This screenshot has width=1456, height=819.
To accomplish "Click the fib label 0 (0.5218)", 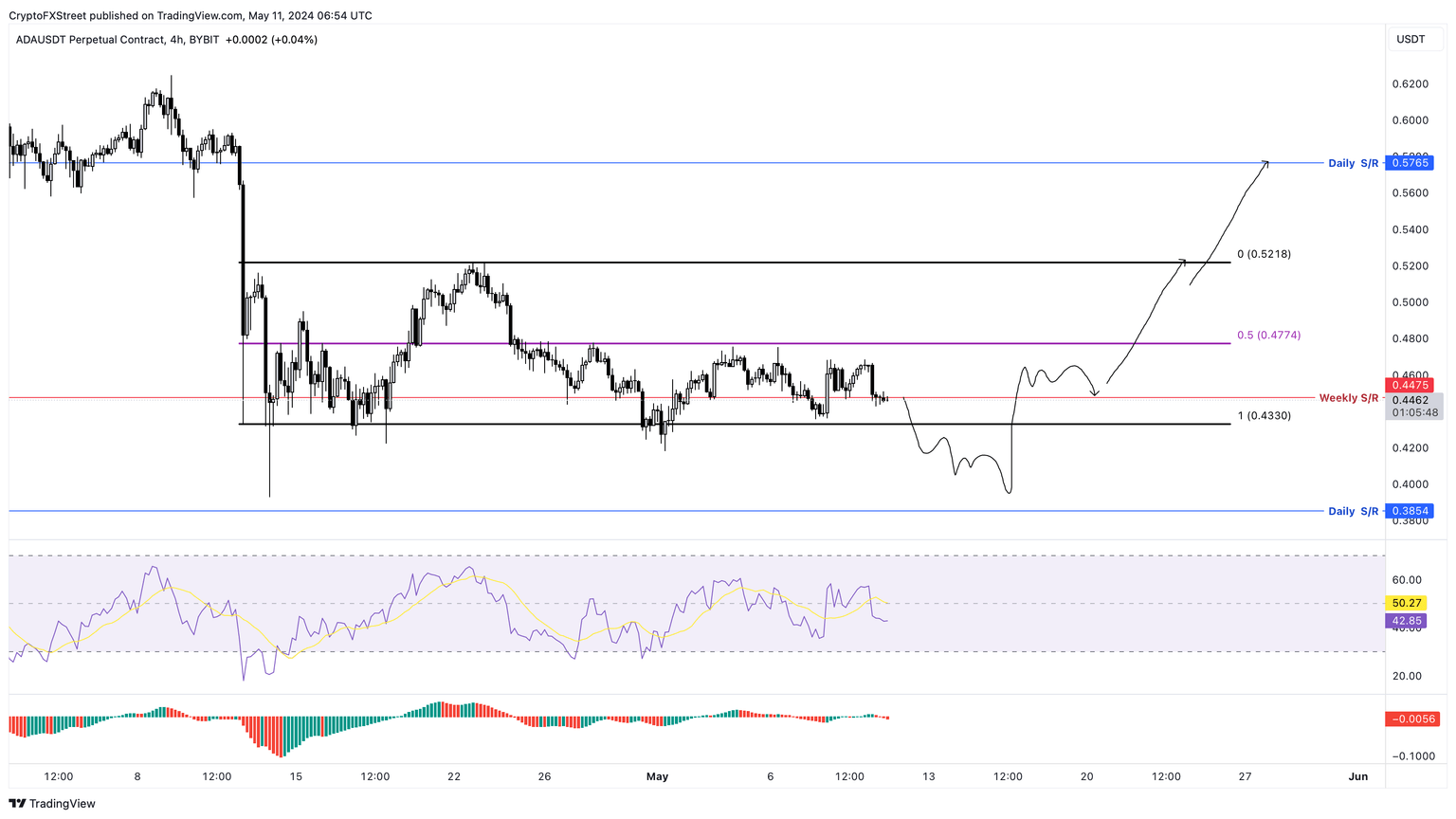I will pos(1264,254).
